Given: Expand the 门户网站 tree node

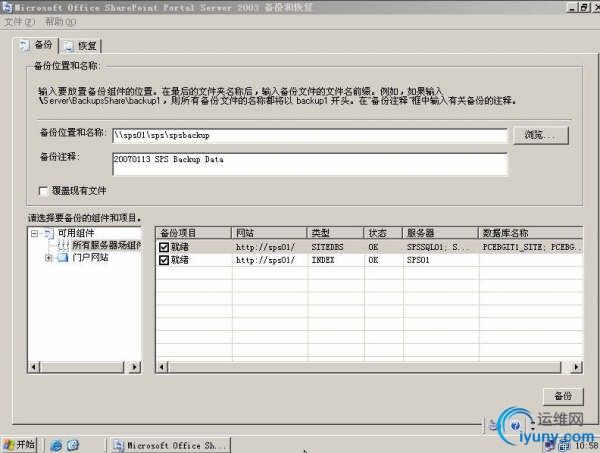Looking at the screenshot, I should 48,257.
